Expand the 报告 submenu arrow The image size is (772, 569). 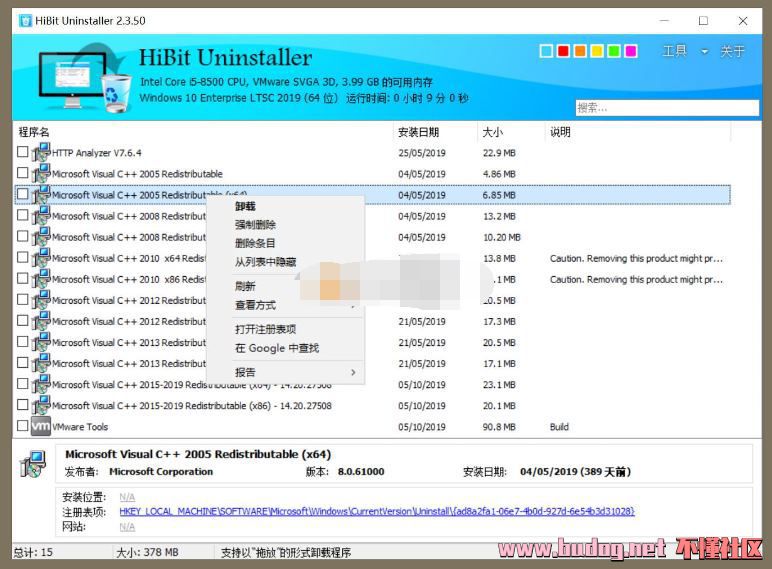pyautogui.click(x=353, y=372)
